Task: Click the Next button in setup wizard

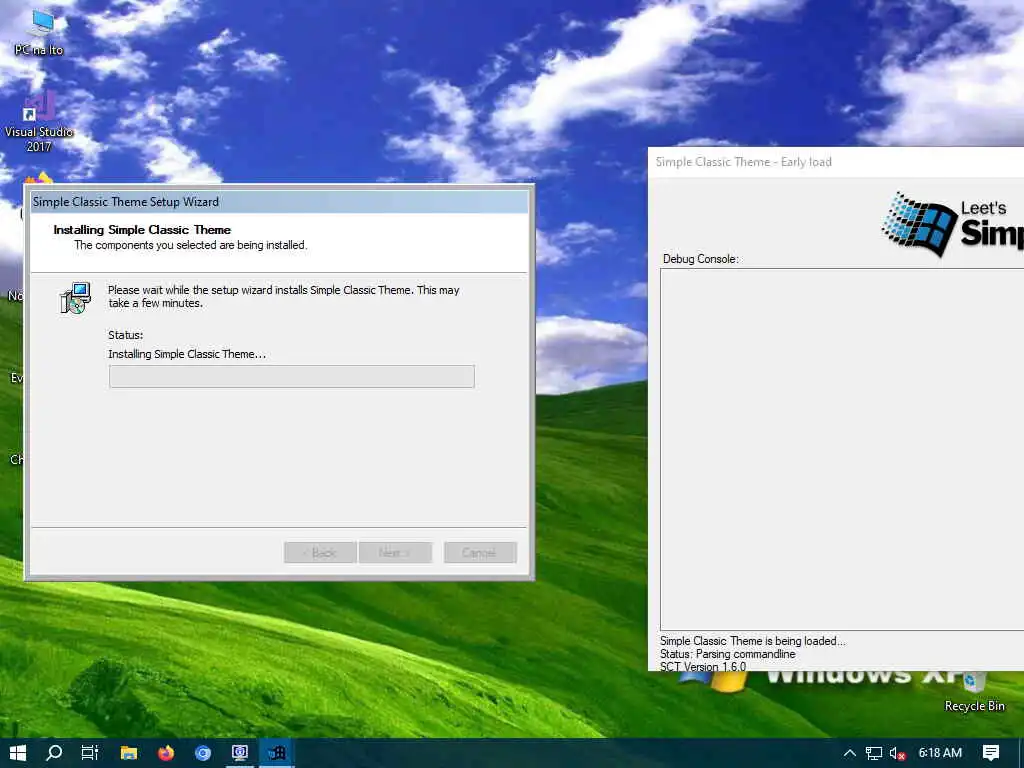Action: point(394,552)
